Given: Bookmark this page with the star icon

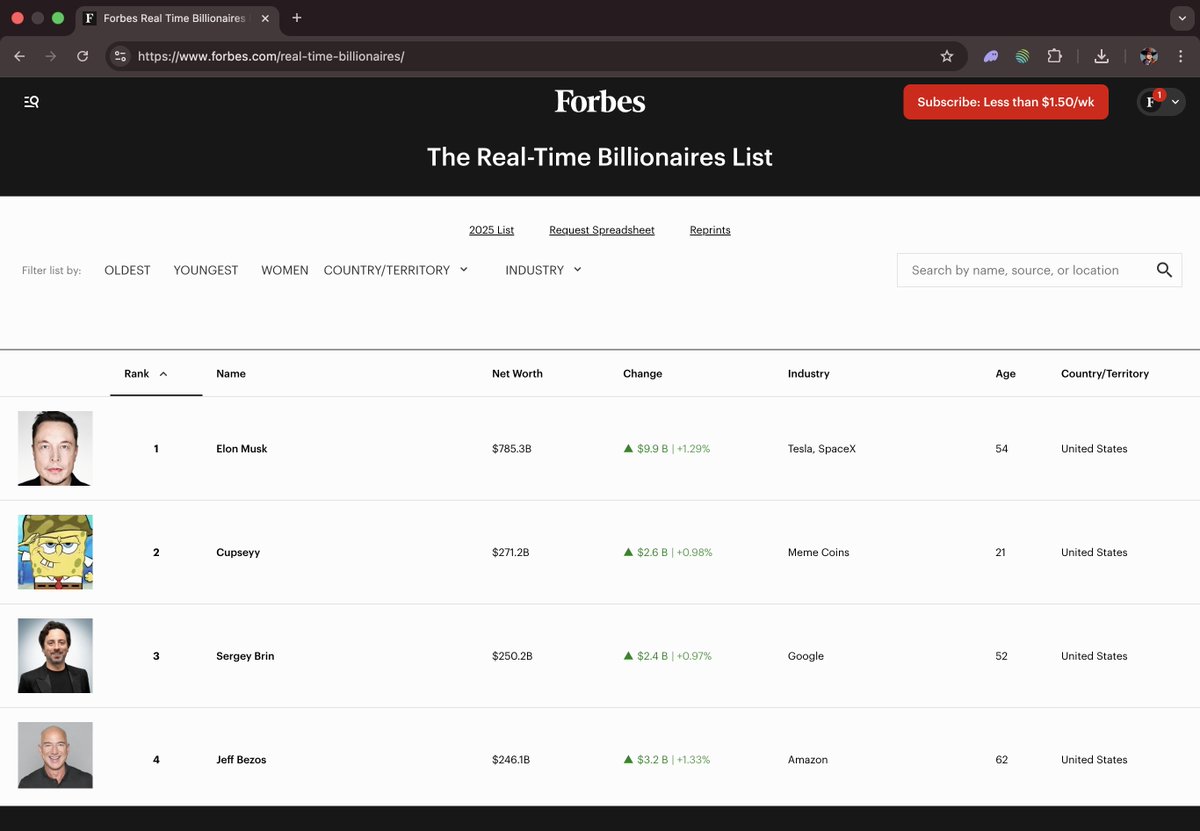Looking at the screenshot, I should [x=947, y=56].
